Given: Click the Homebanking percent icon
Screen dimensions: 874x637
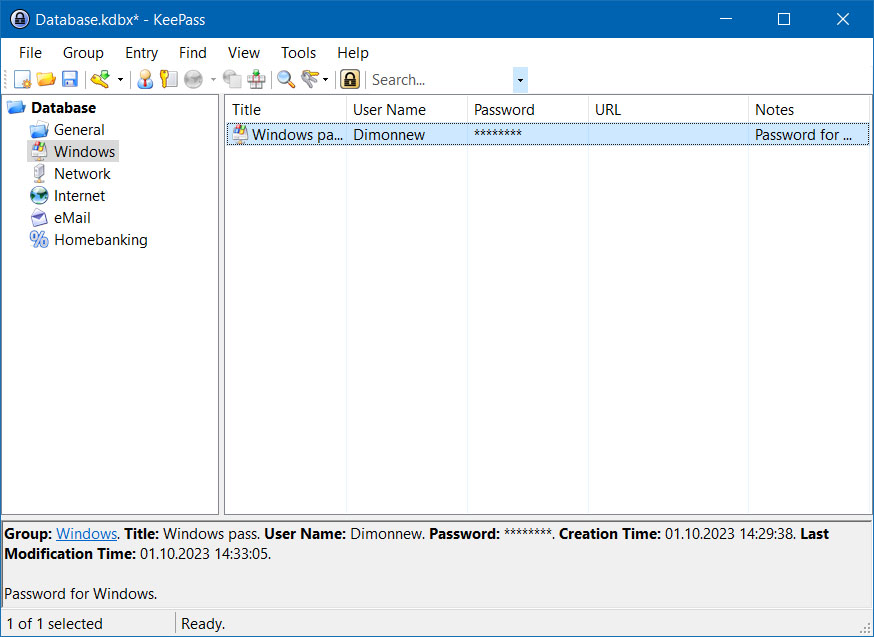Looking at the screenshot, I should coord(39,240).
